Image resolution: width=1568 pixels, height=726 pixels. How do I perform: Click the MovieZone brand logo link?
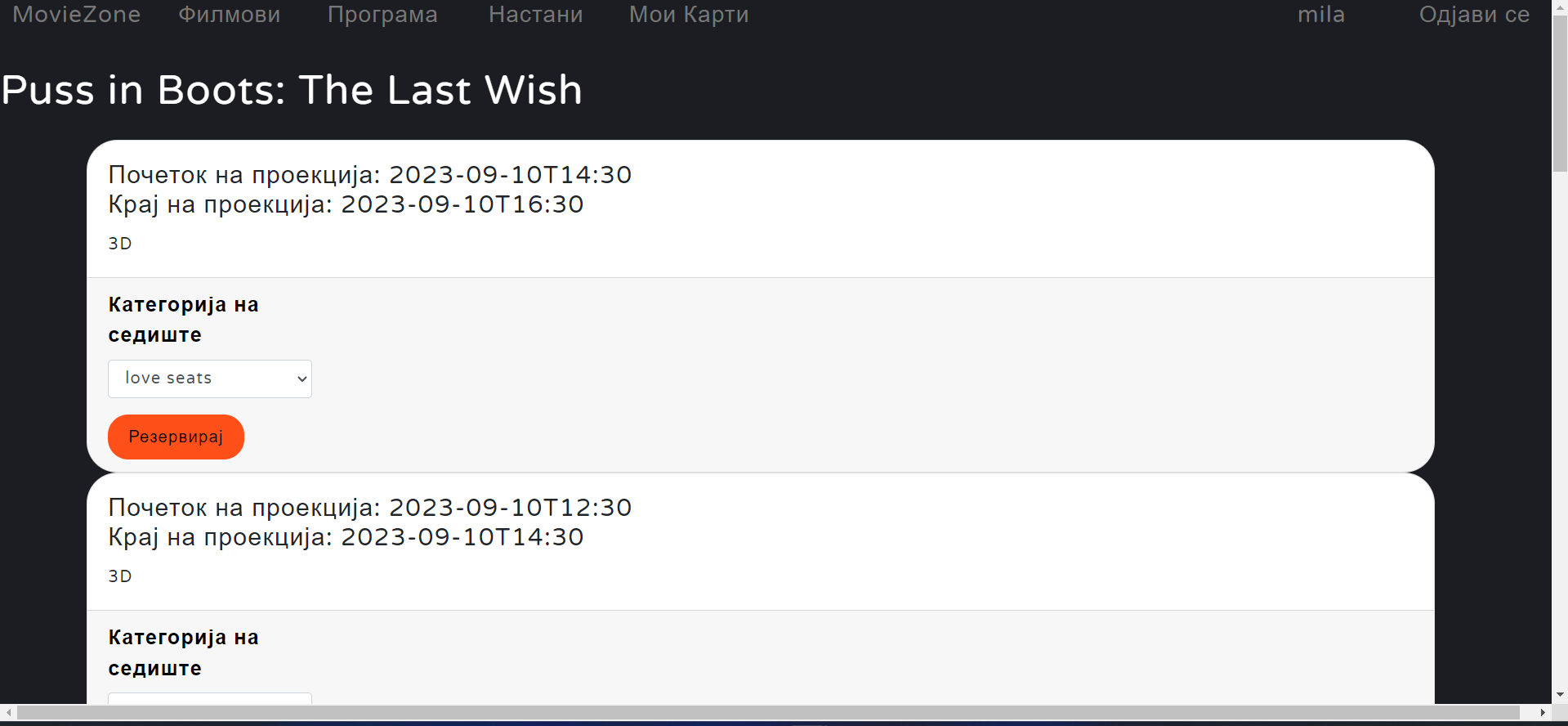77,15
